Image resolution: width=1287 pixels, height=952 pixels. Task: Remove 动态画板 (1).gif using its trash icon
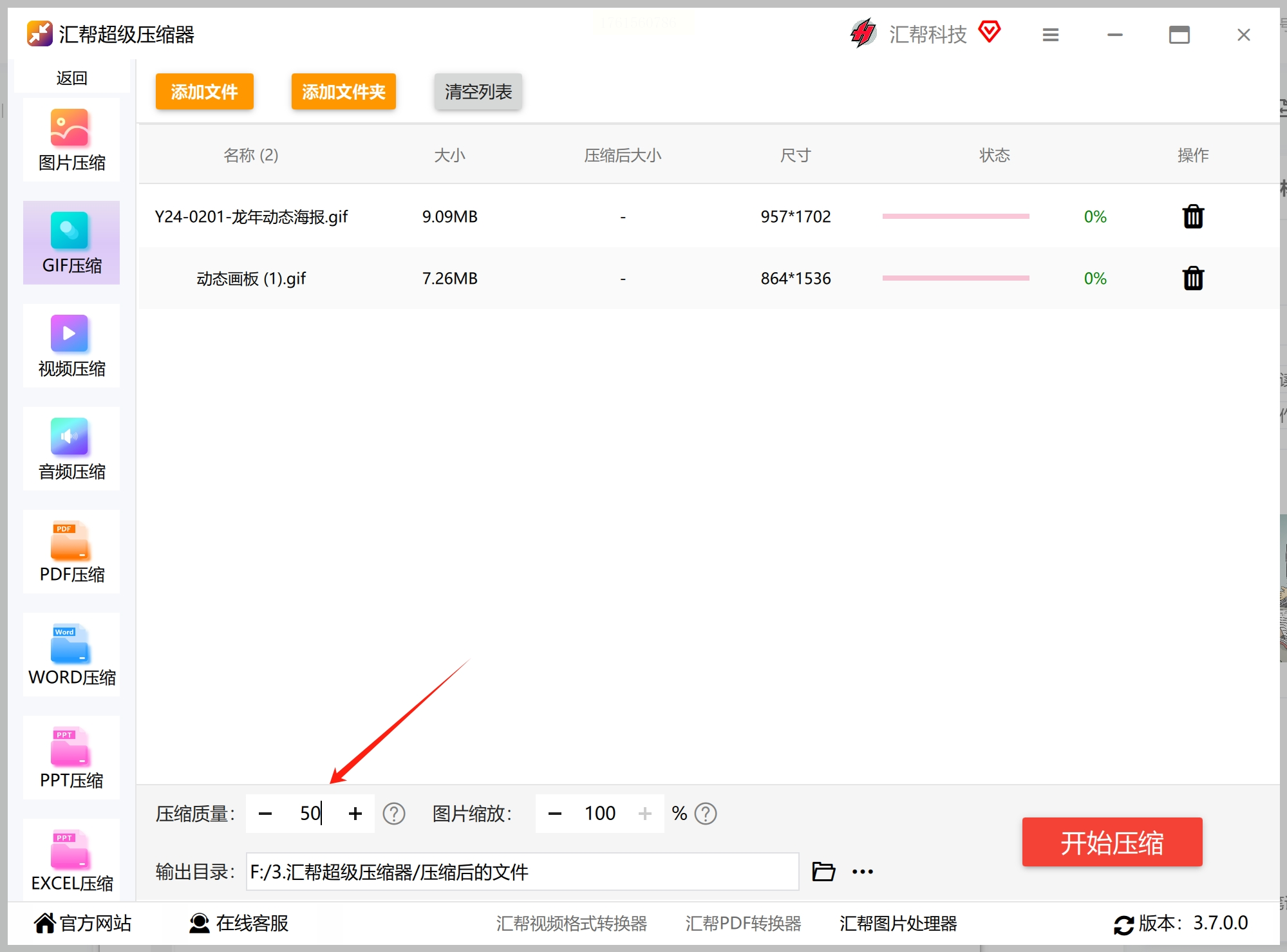(1192, 279)
